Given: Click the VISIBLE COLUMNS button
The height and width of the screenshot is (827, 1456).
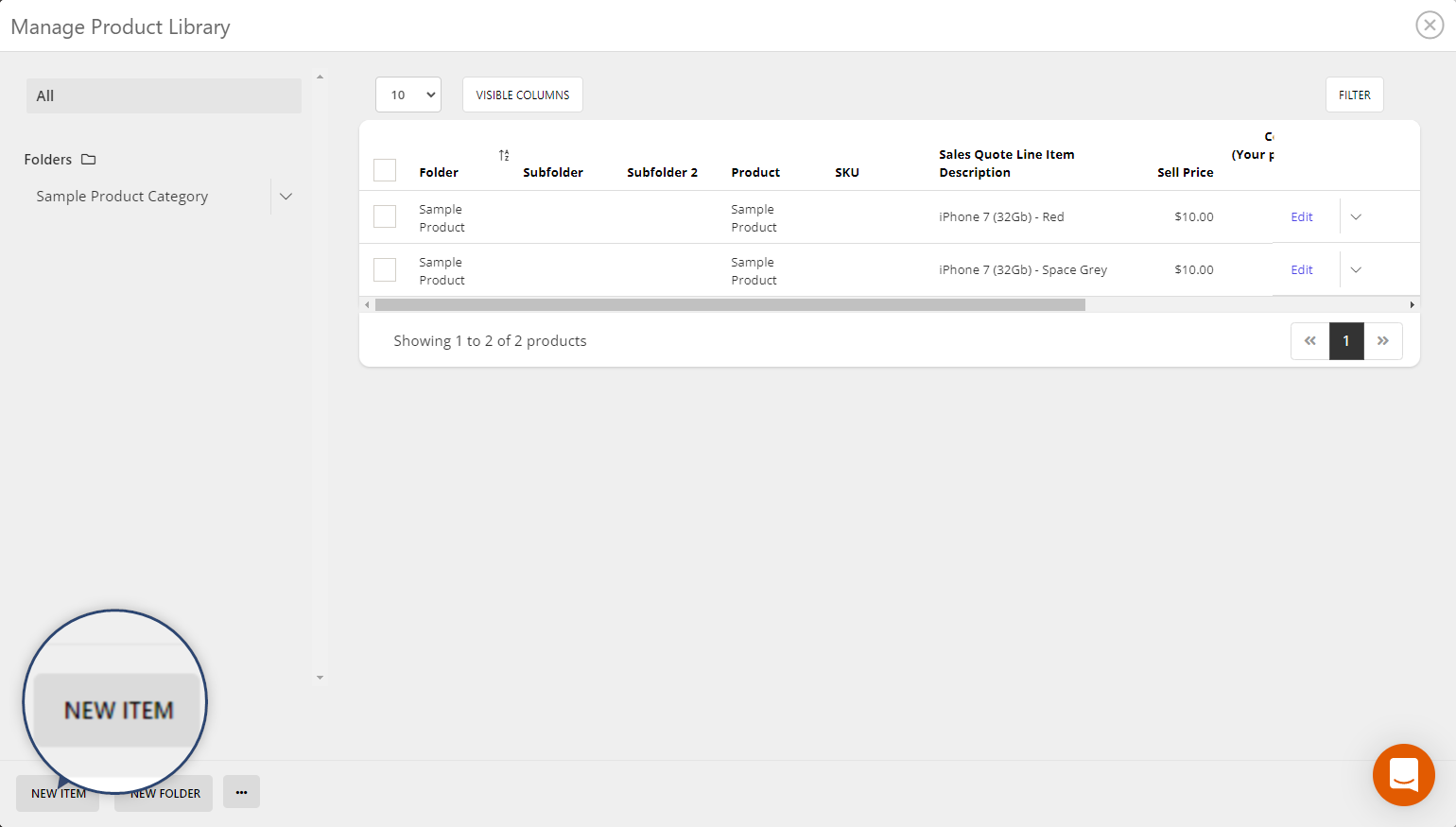Looking at the screenshot, I should click(x=522, y=95).
